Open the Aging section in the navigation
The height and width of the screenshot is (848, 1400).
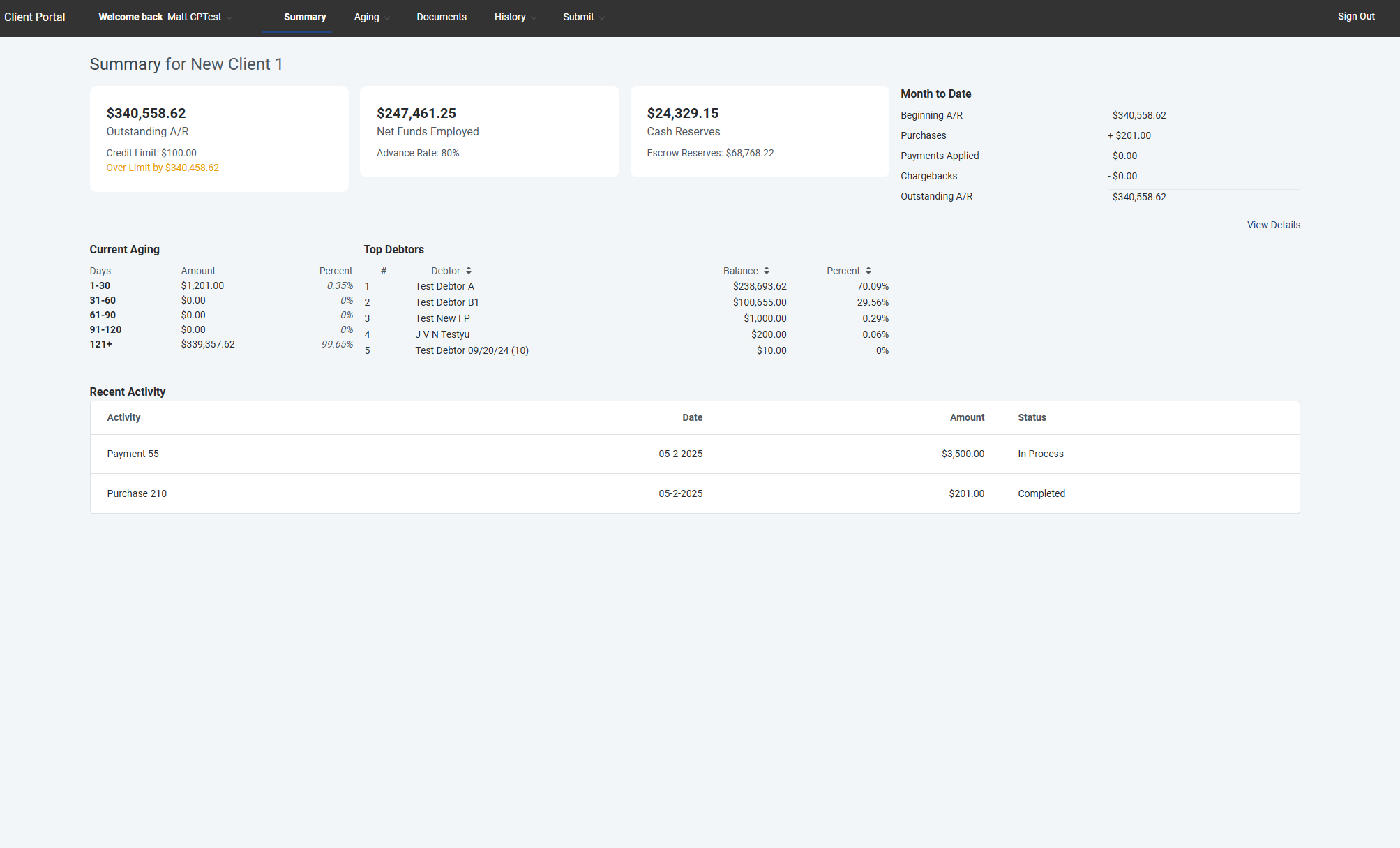pyautogui.click(x=368, y=17)
